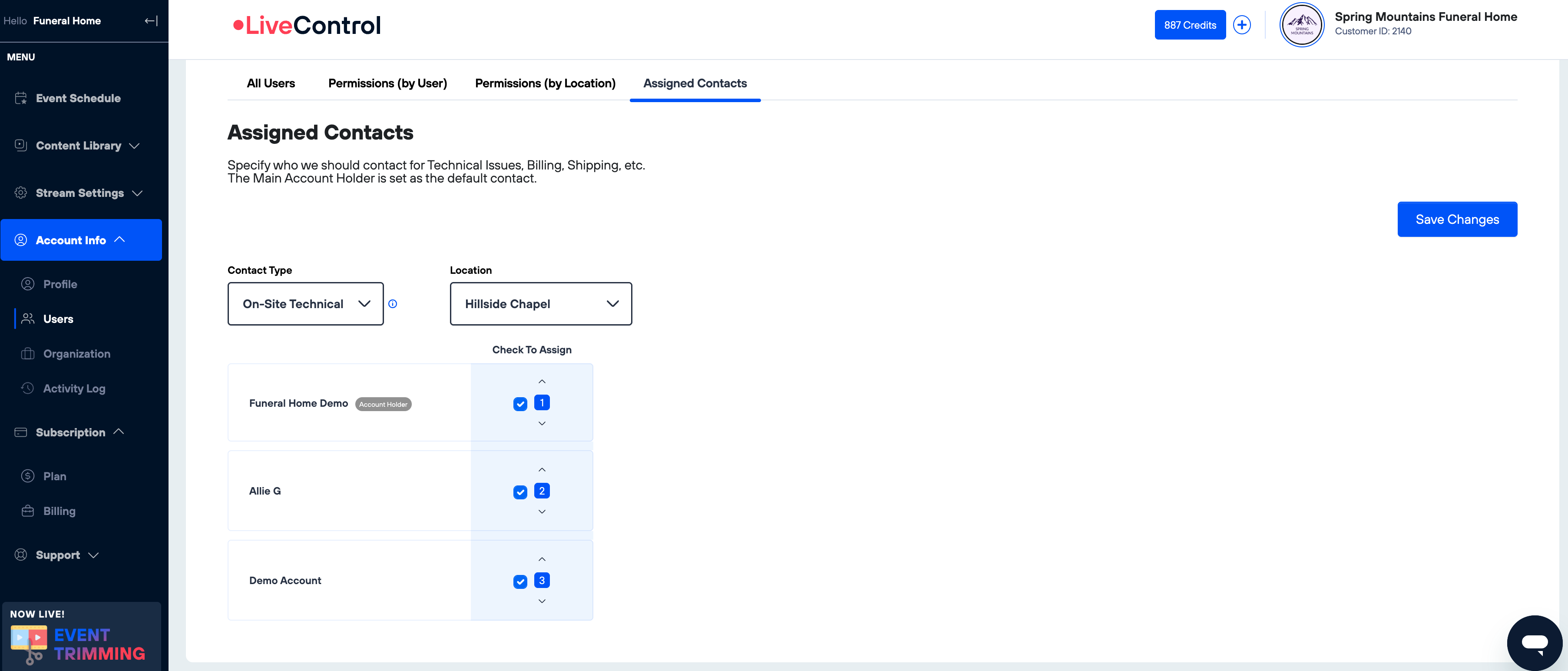Click the info icon beside Contact Type

coord(393,303)
